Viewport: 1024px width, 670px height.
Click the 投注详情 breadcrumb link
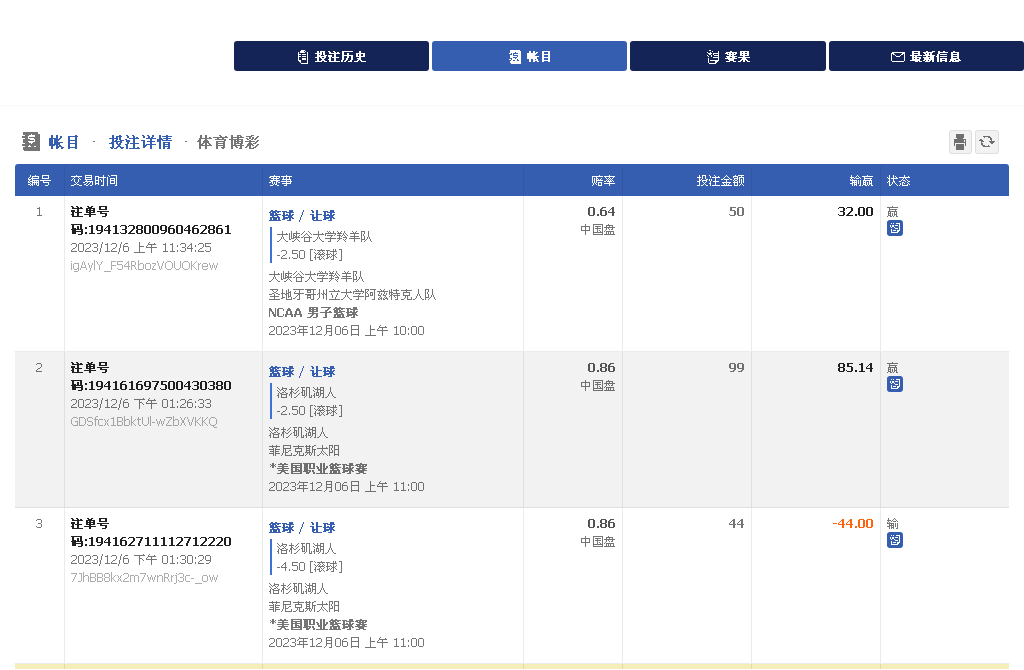point(140,142)
